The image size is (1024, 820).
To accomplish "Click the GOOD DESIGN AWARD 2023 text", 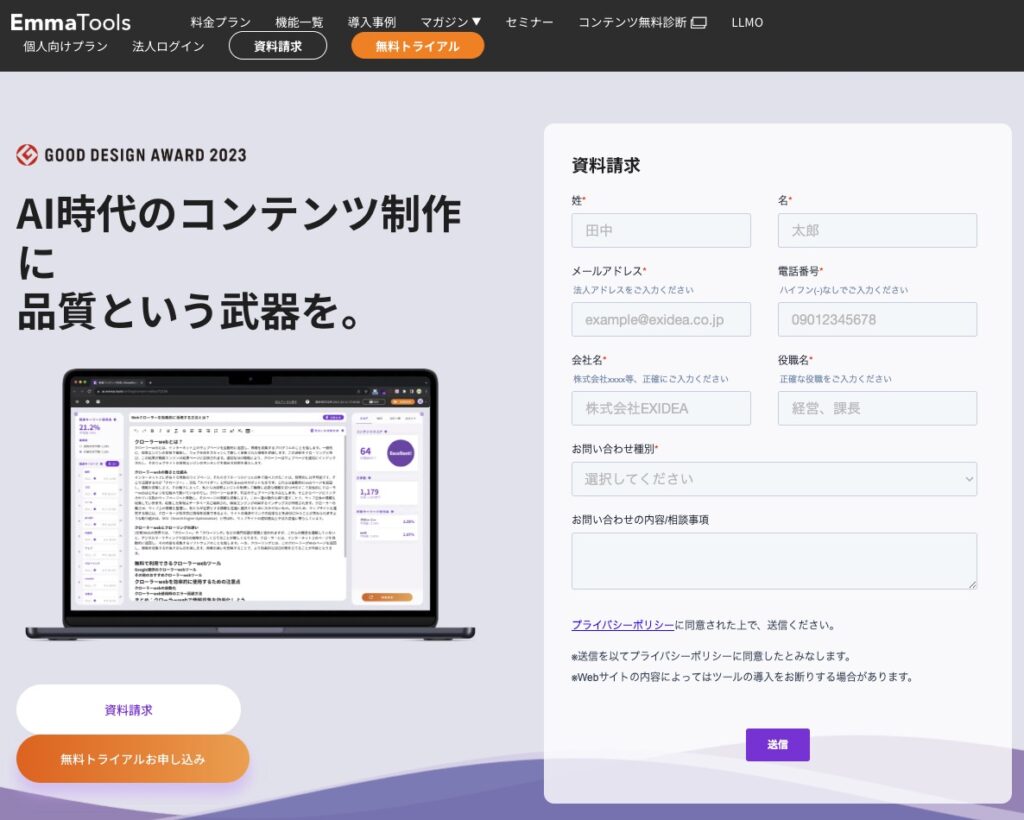I will click(x=145, y=155).
